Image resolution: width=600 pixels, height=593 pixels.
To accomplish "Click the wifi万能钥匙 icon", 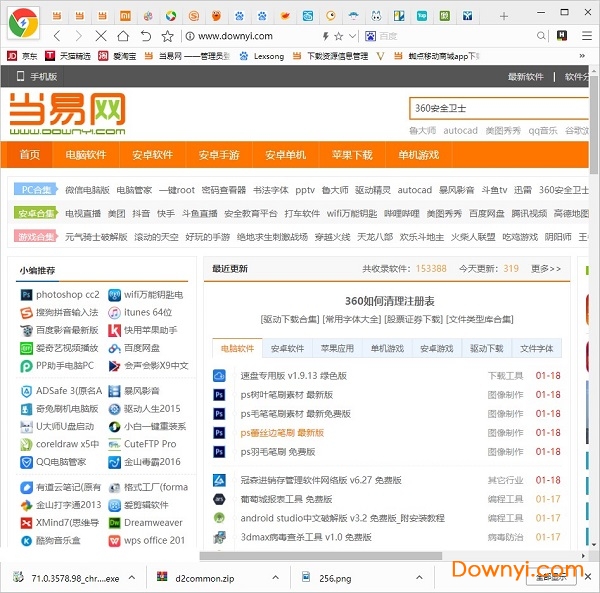I will click(x=113, y=295).
